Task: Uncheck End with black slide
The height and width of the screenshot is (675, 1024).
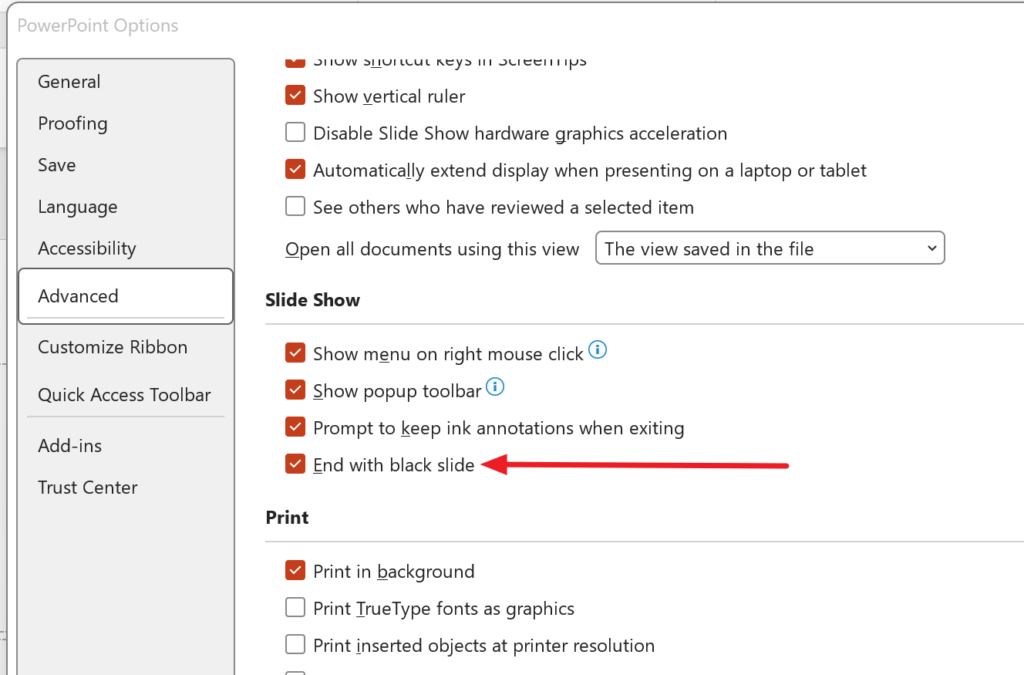Action: click(x=295, y=464)
